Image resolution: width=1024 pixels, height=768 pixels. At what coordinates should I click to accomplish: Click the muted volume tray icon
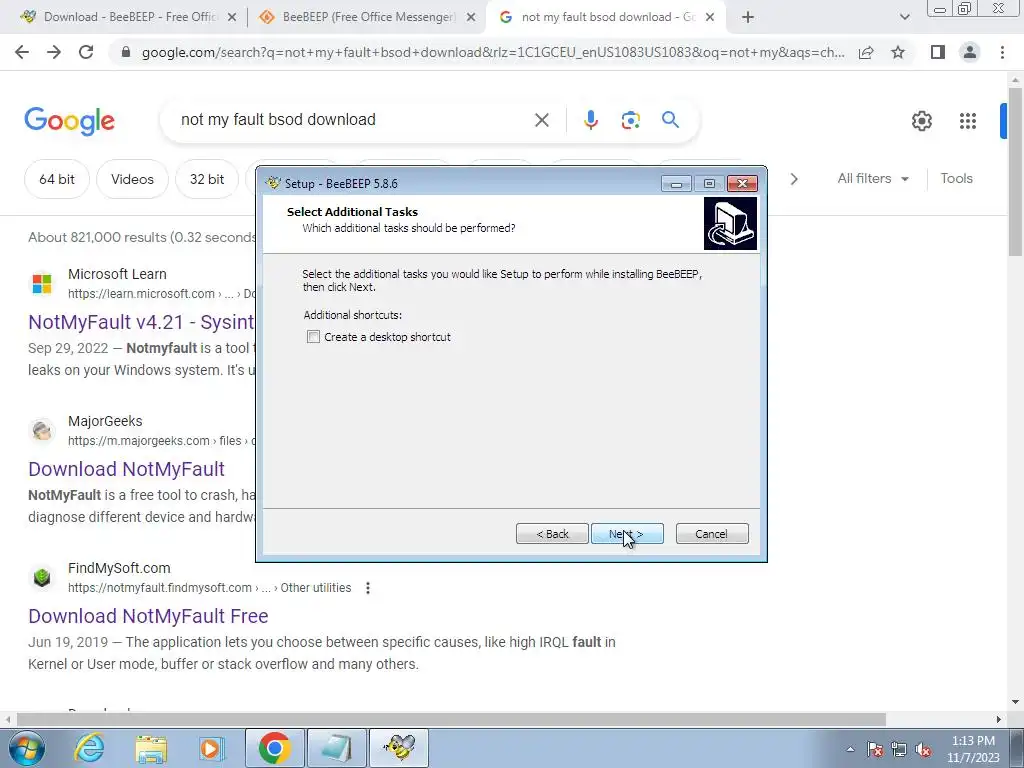pos(923,749)
